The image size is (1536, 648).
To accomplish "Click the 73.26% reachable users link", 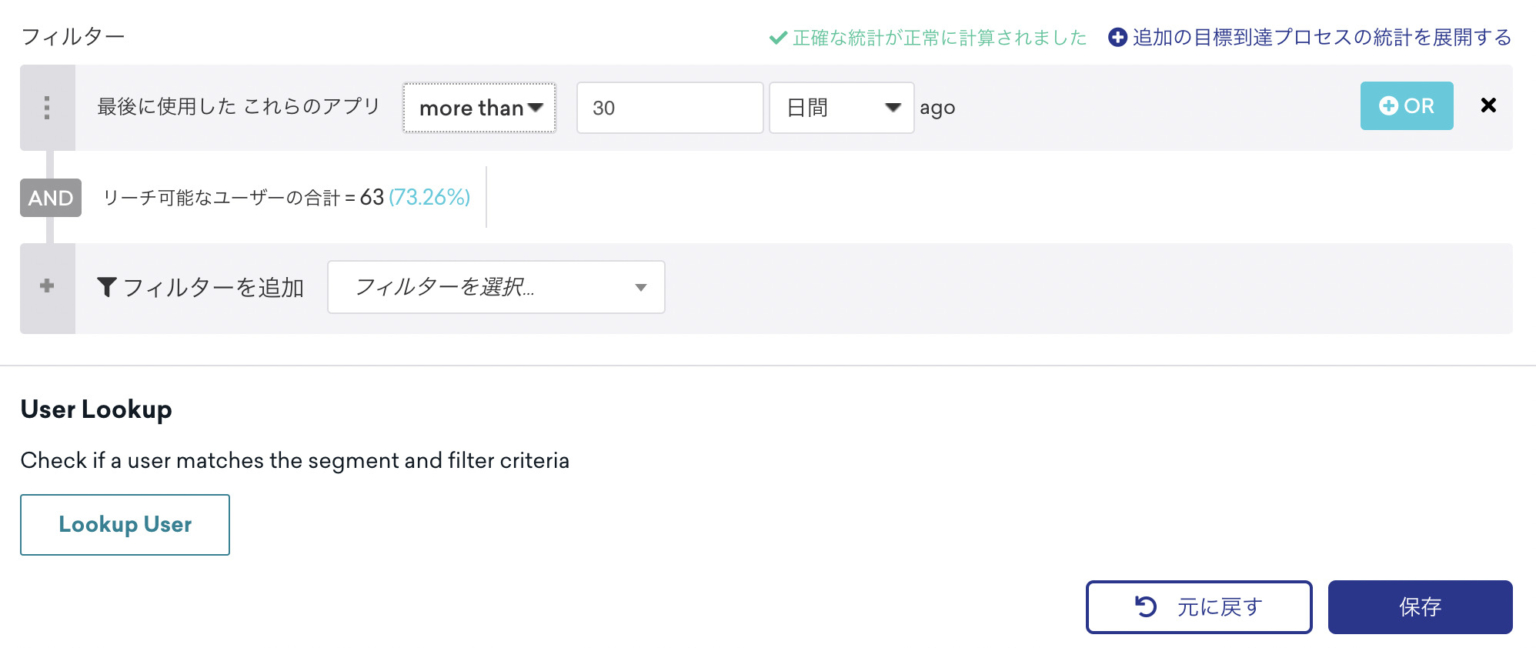I will click(429, 197).
